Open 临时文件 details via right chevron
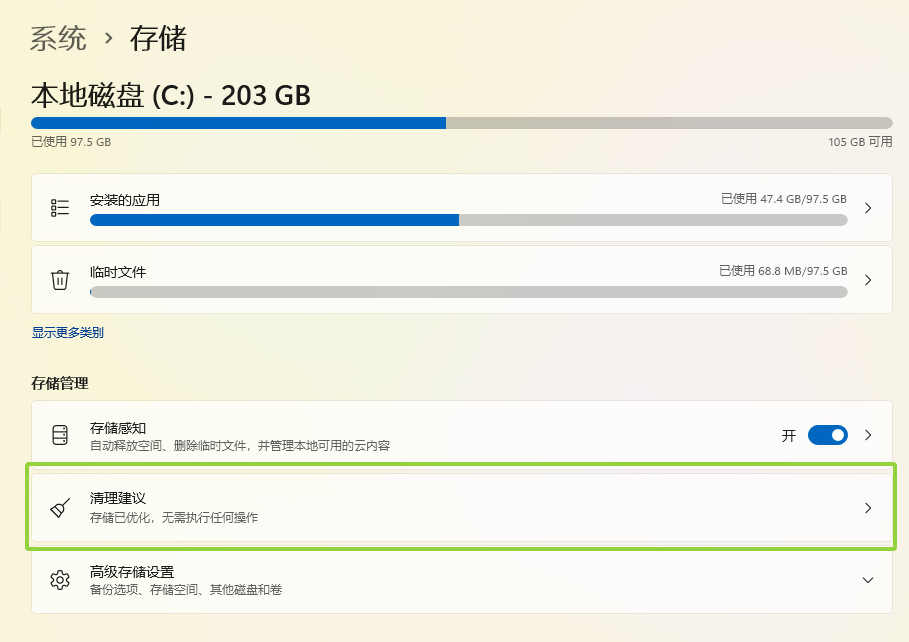 868,280
